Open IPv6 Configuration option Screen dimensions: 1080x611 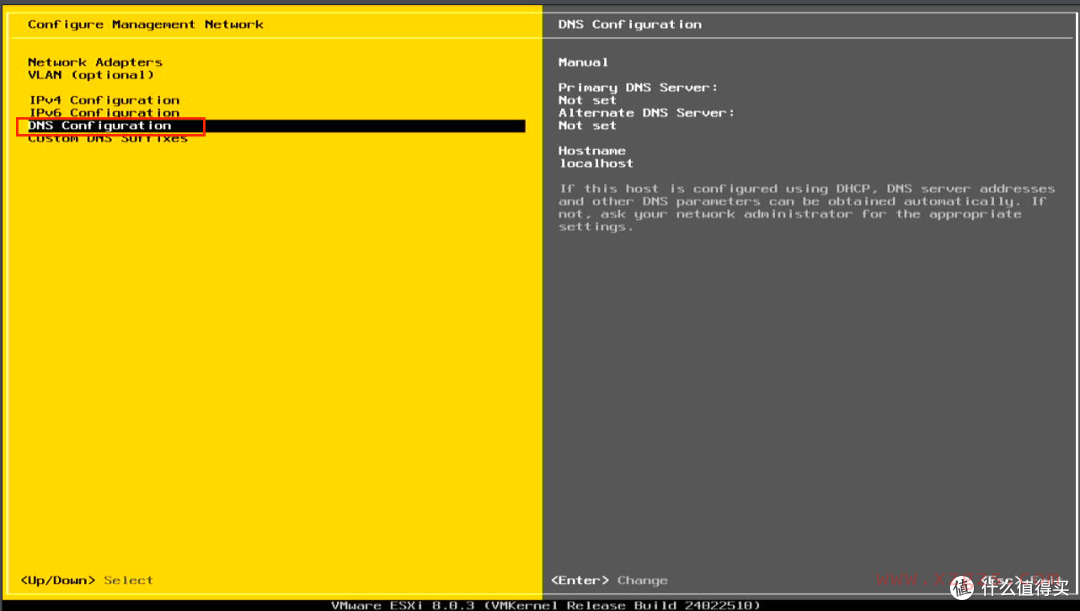pyautogui.click(x=104, y=113)
